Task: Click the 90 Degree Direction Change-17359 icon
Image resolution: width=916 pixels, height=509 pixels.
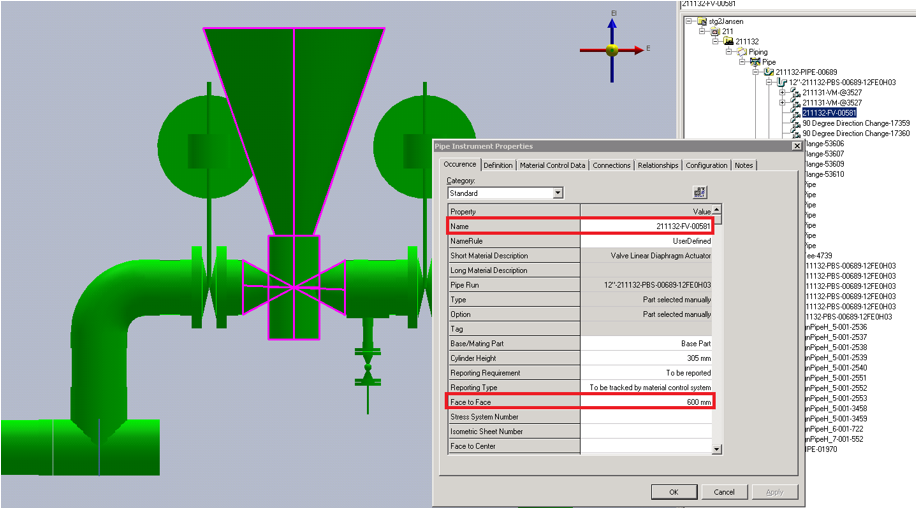Action: click(x=795, y=123)
